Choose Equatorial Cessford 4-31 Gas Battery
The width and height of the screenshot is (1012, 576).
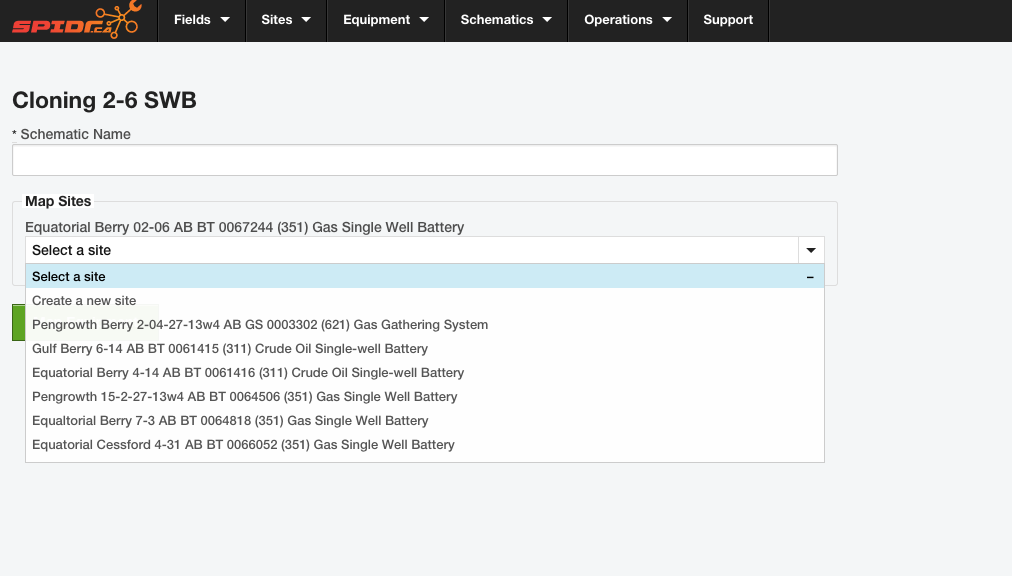pos(243,445)
